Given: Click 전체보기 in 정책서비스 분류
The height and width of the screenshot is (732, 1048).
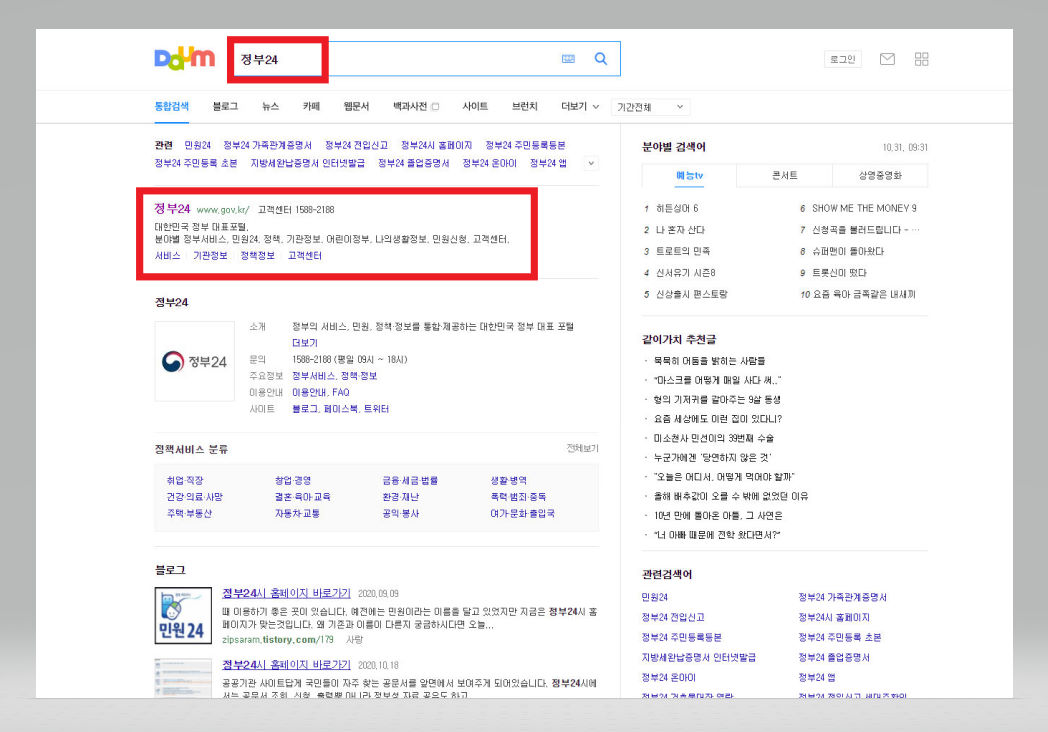Looking at the screenshot, I should [x=582, y=449].
